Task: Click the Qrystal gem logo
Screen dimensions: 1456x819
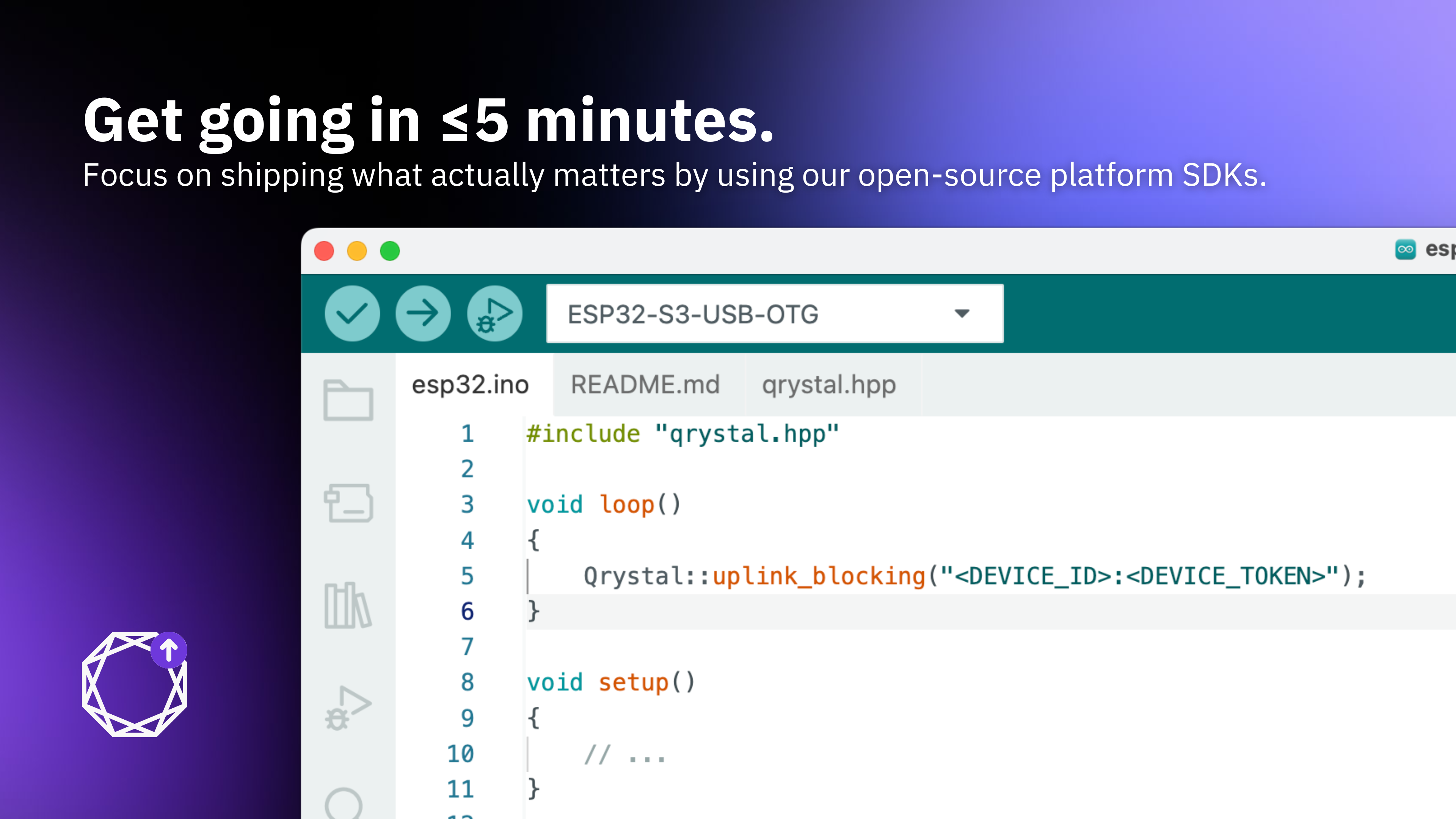Action: 135,684
